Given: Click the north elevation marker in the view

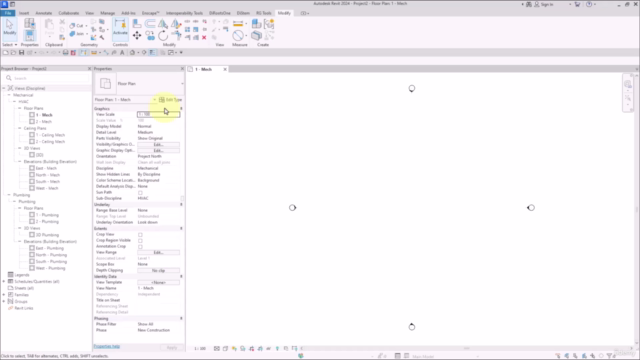Looking at the screenshot, I should pyautogui.click(x=412, y=89).
